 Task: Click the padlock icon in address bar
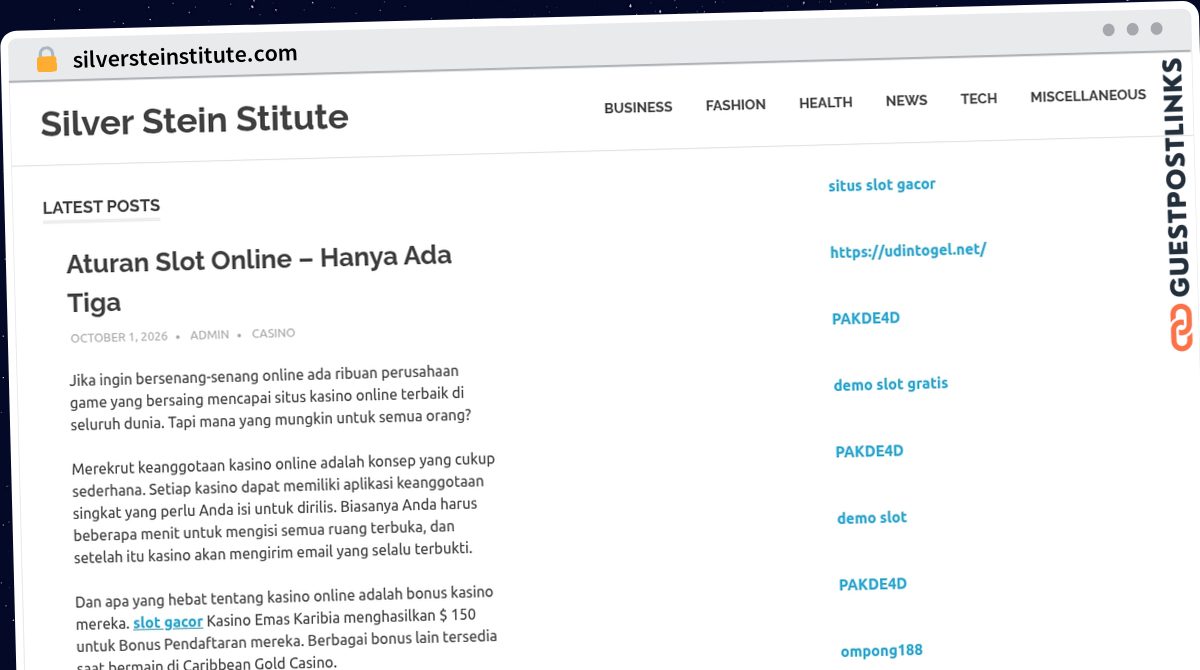click(47, 60)
